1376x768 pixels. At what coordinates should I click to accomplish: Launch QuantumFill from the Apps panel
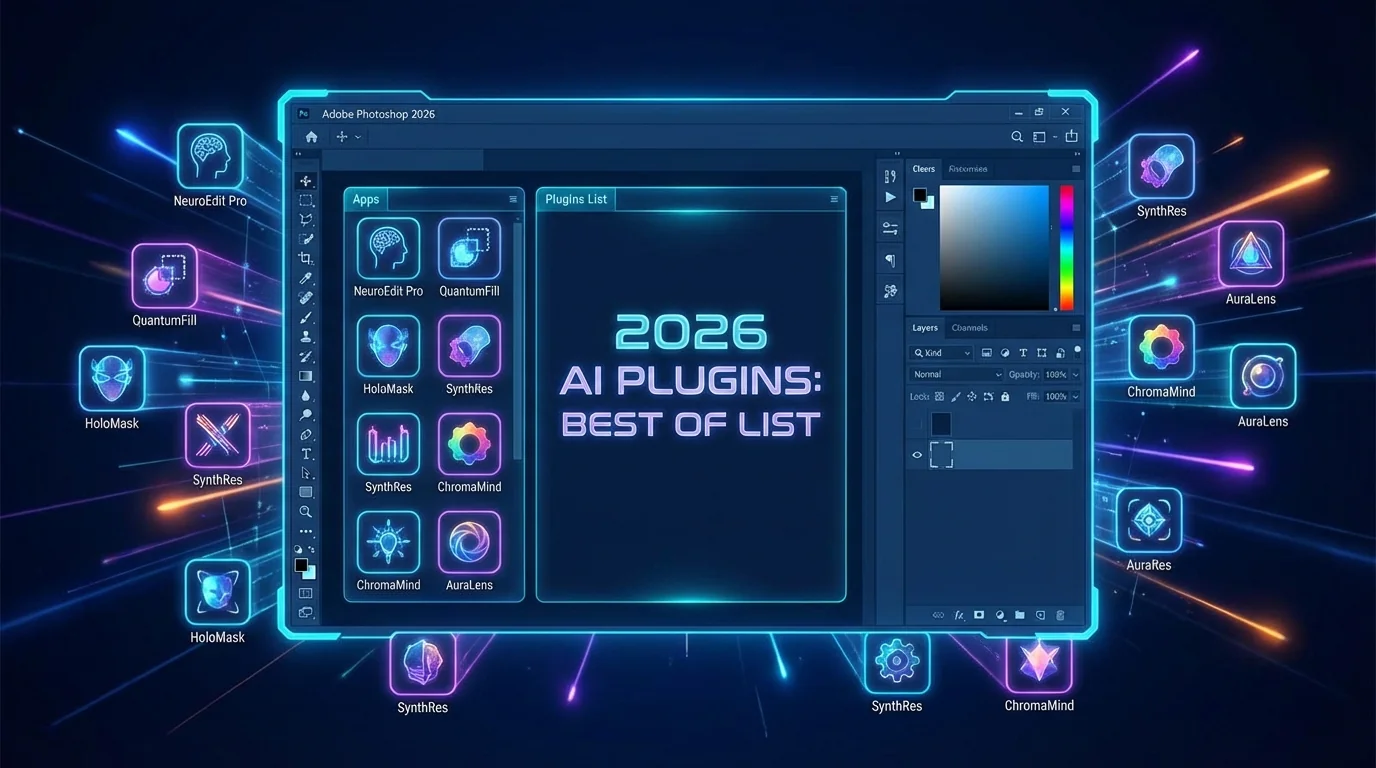click(469, 248)
